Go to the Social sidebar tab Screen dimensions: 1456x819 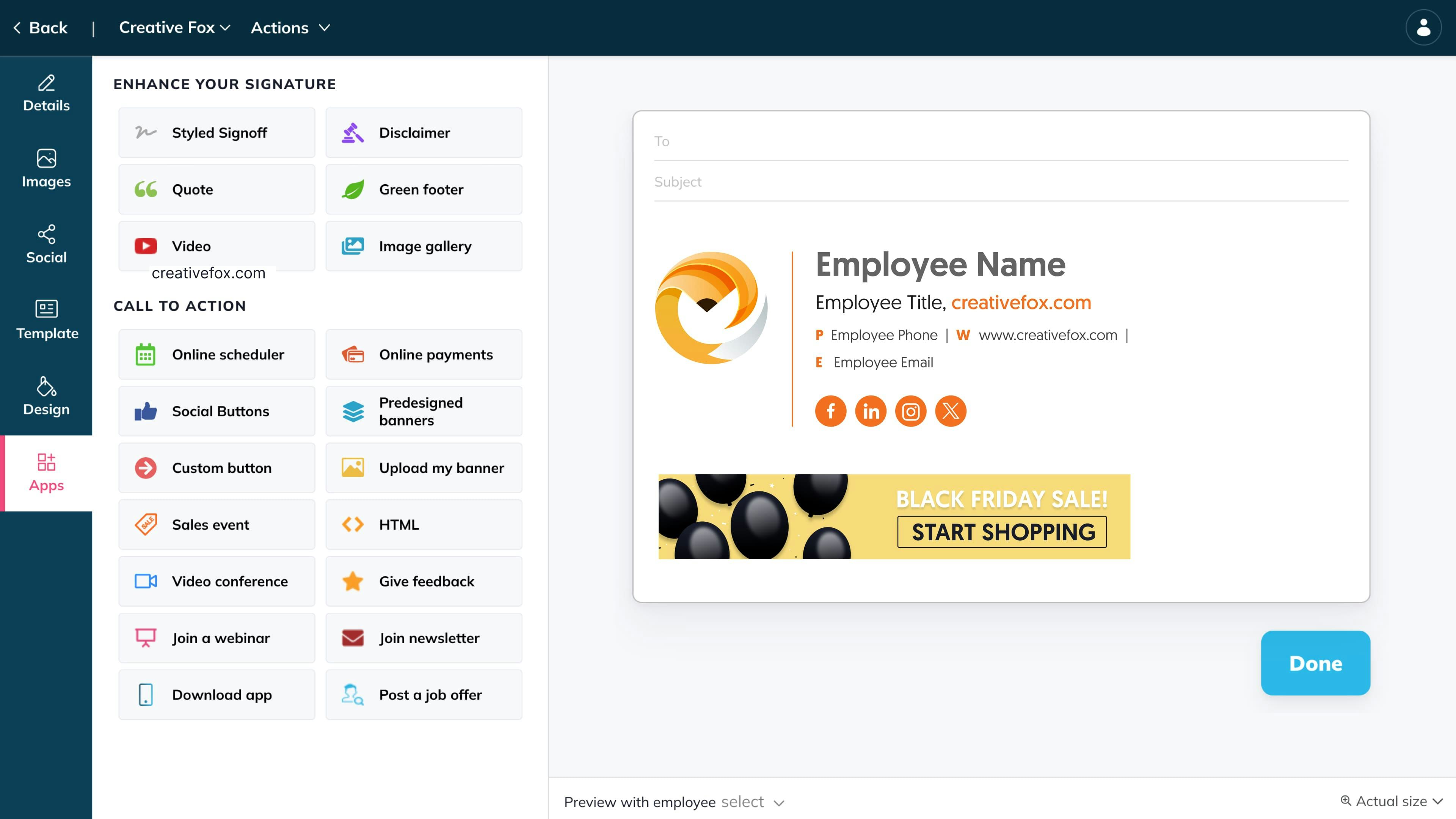46,245
